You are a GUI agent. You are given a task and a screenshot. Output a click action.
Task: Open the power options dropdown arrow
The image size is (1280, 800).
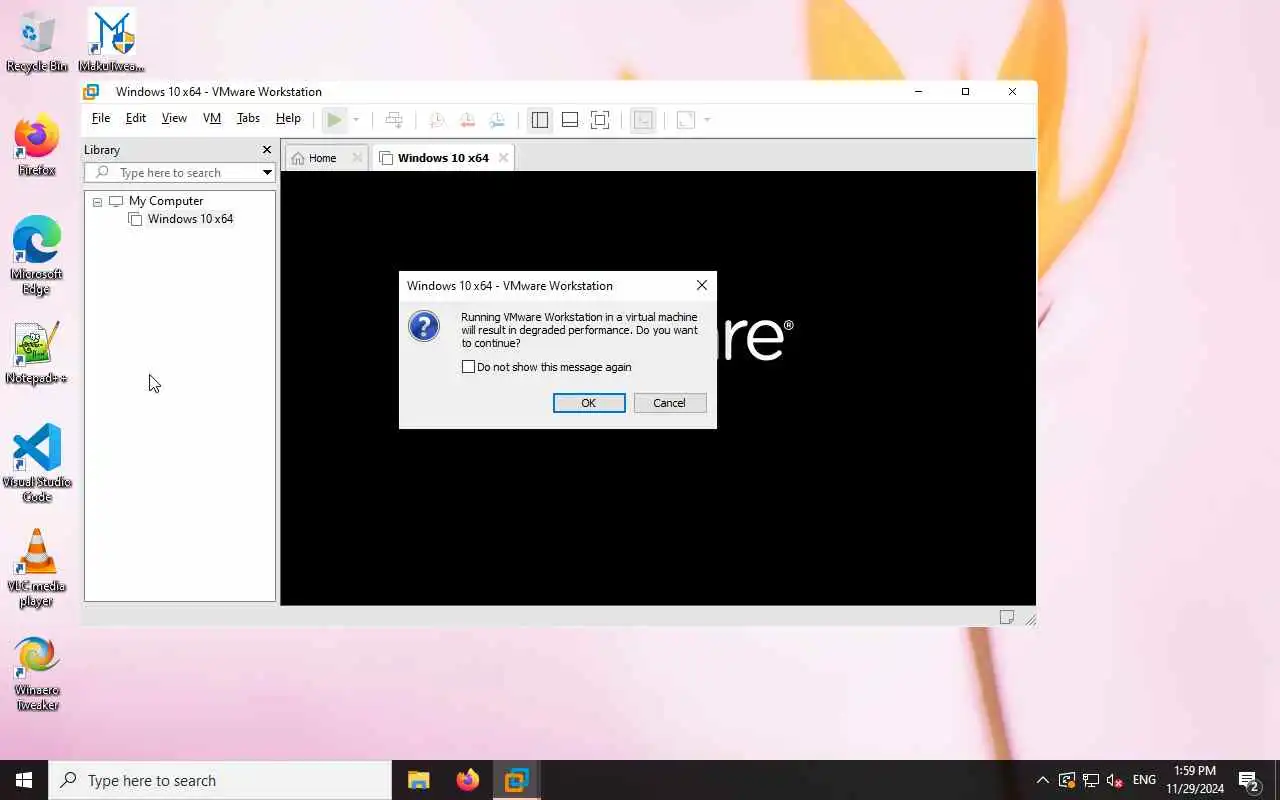click(356, 120)
